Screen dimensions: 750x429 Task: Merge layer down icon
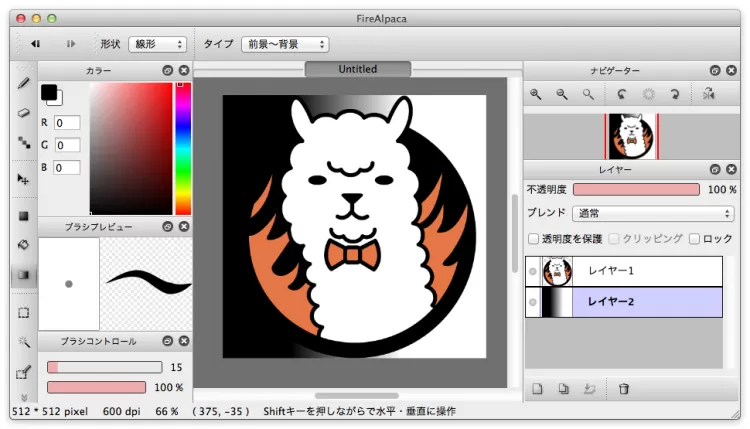click(589, 389)
